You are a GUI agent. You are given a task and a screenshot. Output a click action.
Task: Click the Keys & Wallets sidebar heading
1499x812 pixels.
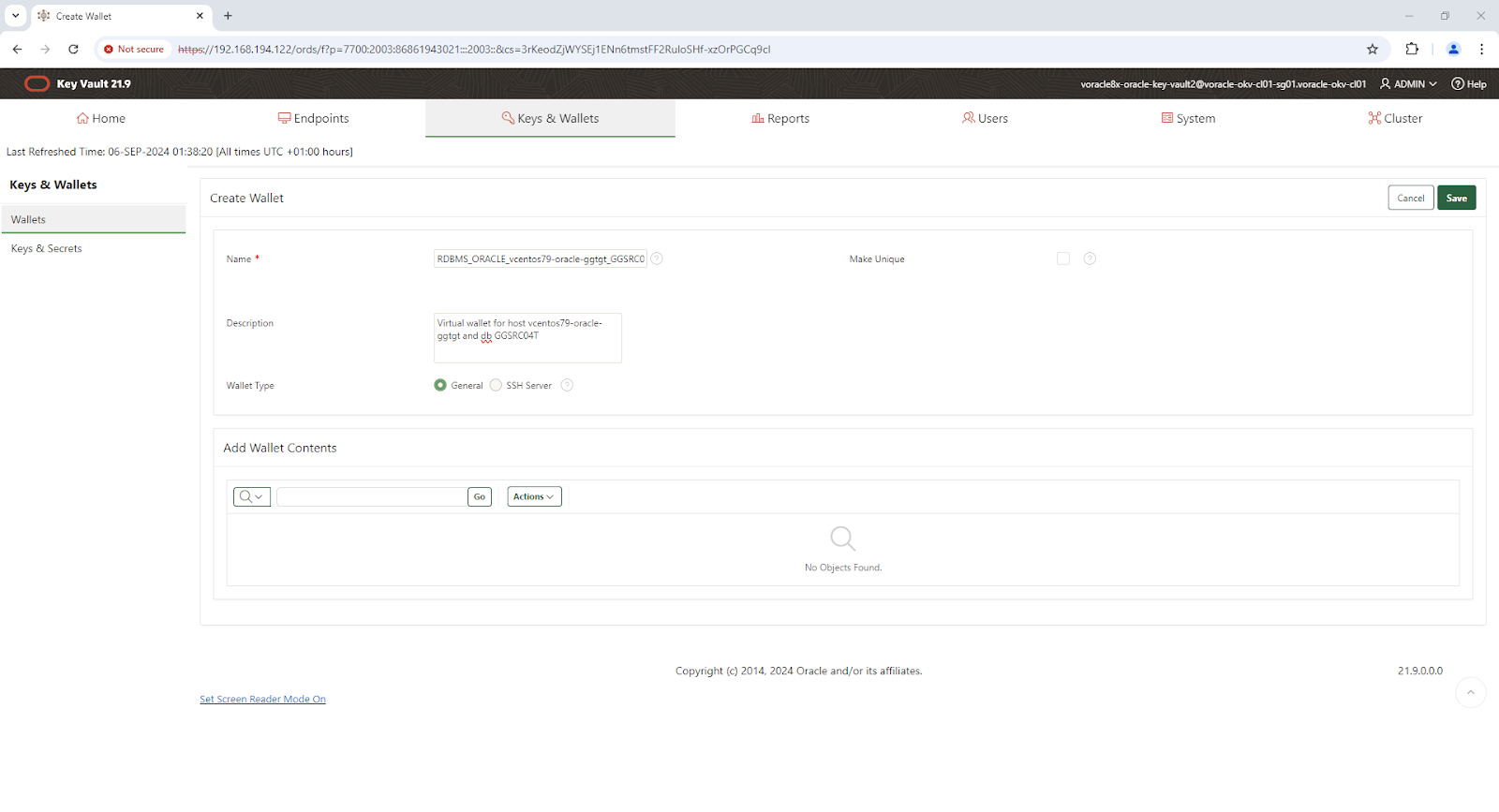53,185
